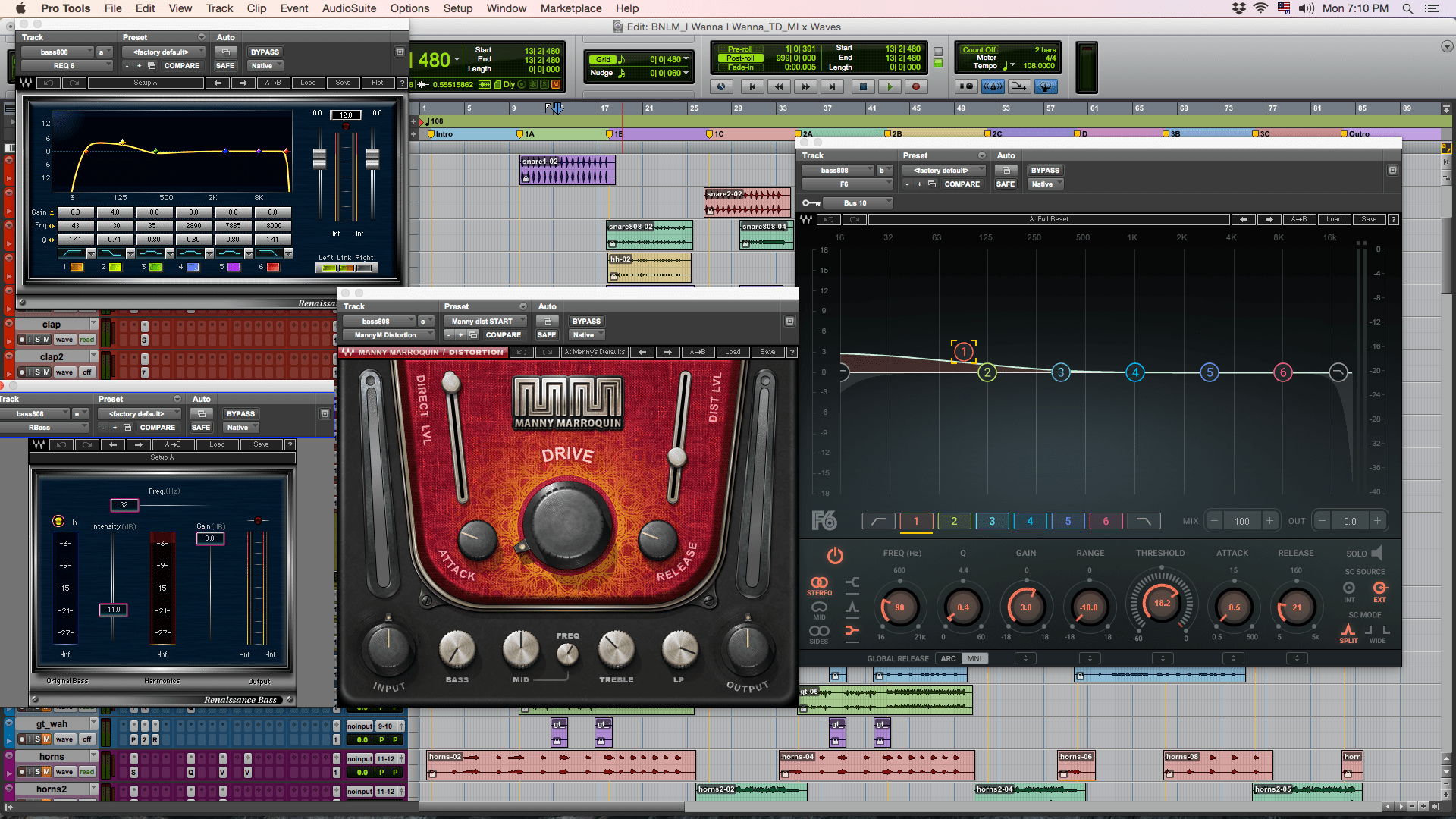Click COMPARE in the F6 plugin header
This screenshot has height=819, width=1456.
pos(962,184)
